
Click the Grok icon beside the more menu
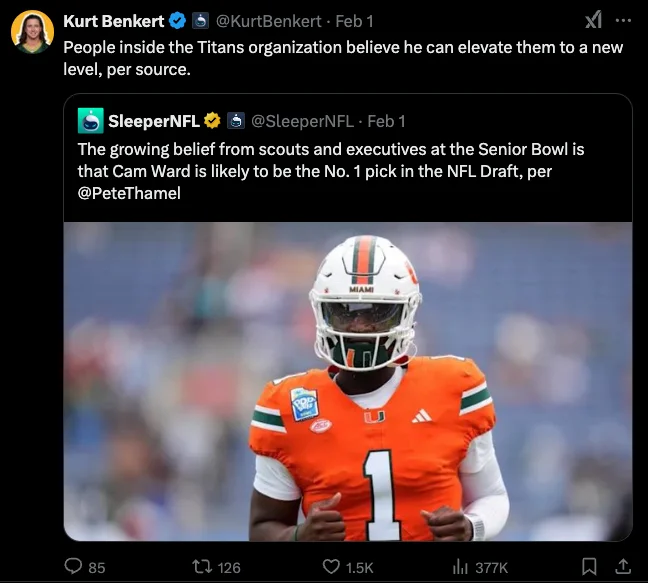(593, 20)
